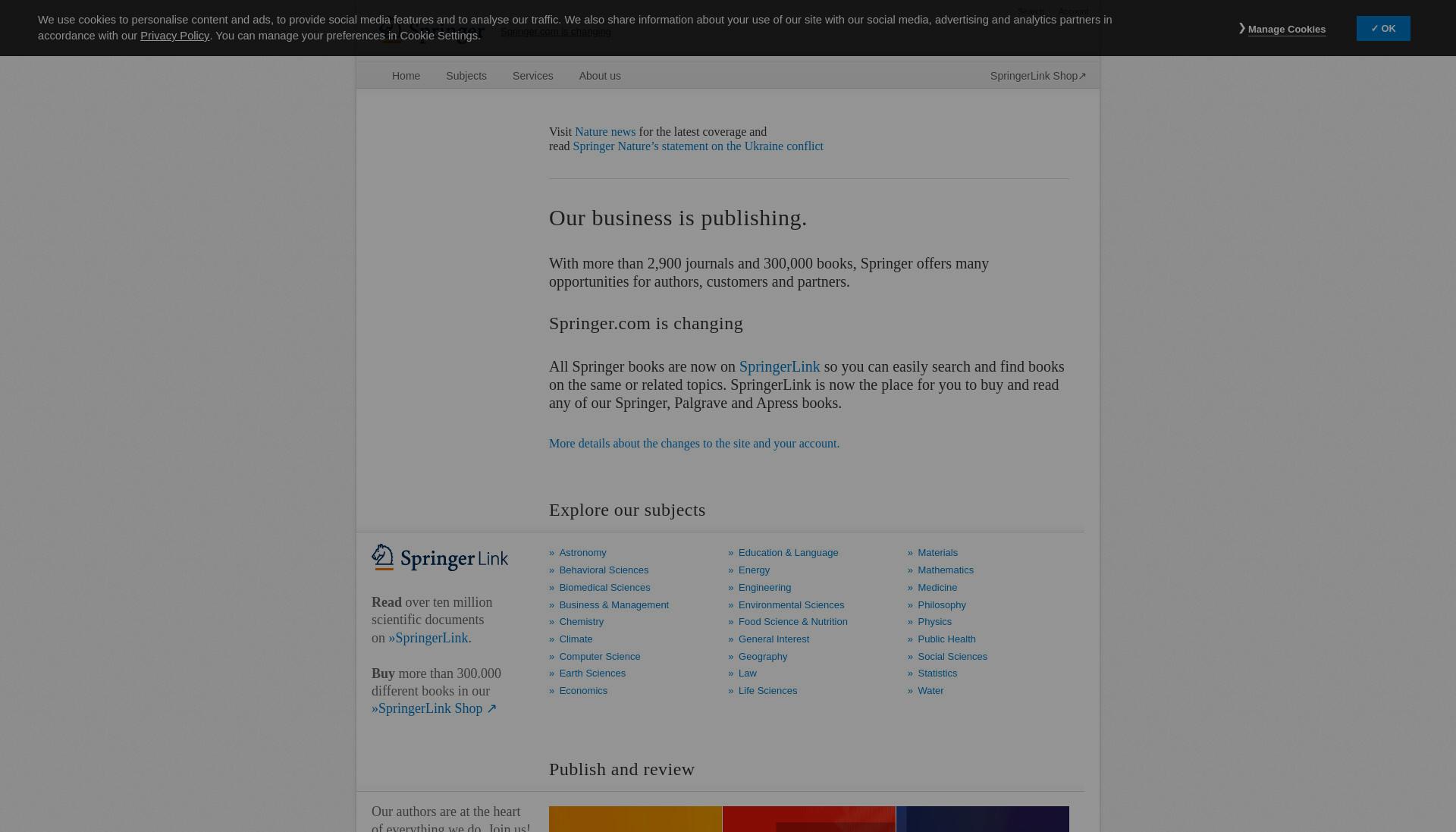The height and width of the screenshot is (832, 1456).
Task: Click the SpringerLink logo
Action: click(x=440, y=557)
